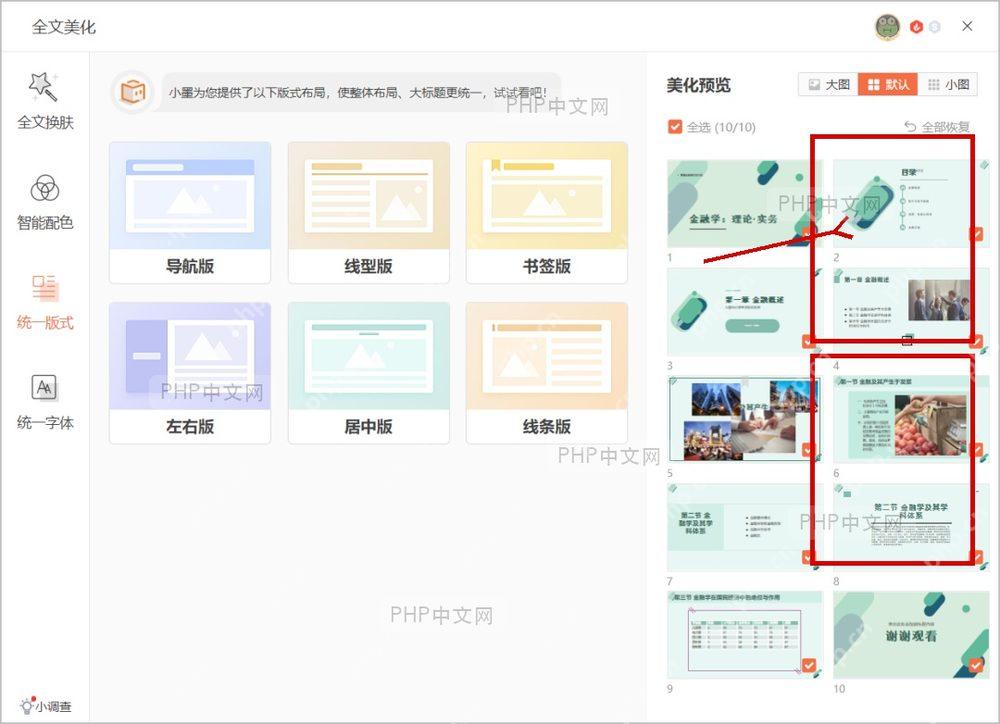Open the 统一字体 font tool
This screenshot has width=1000, height=724.
click(45, 403)
